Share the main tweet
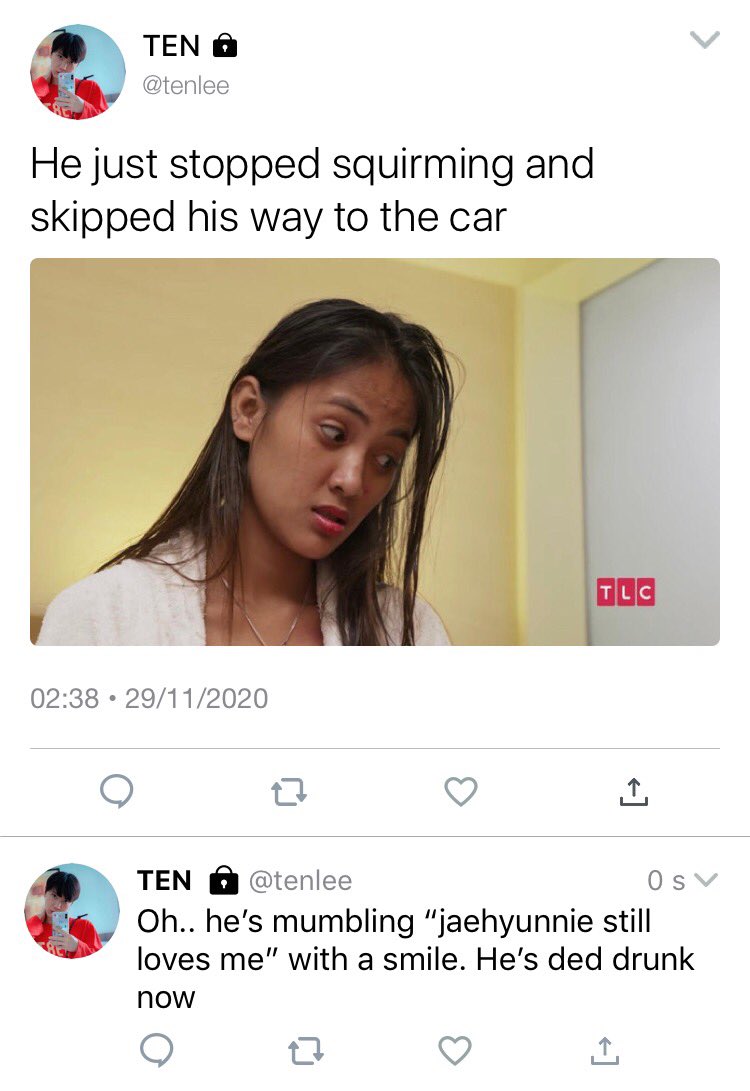The image size is (750, 1091). tap(633, 792)
